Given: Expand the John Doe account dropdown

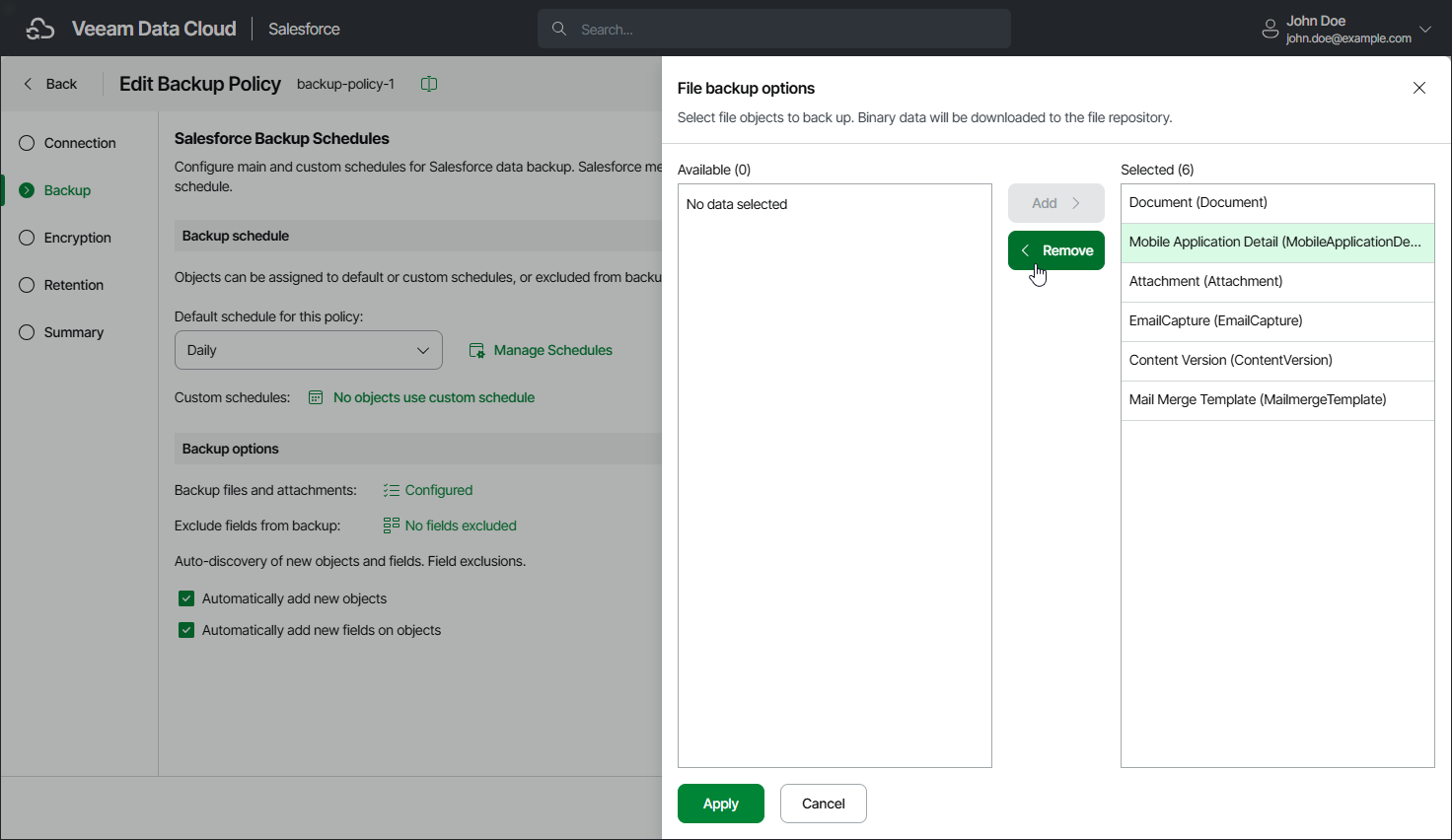Looking at the screenshot, I should 1424,29.
